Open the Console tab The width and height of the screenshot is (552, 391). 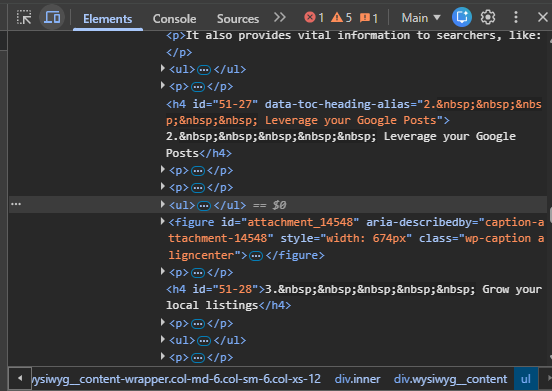[x=174, y=18]
